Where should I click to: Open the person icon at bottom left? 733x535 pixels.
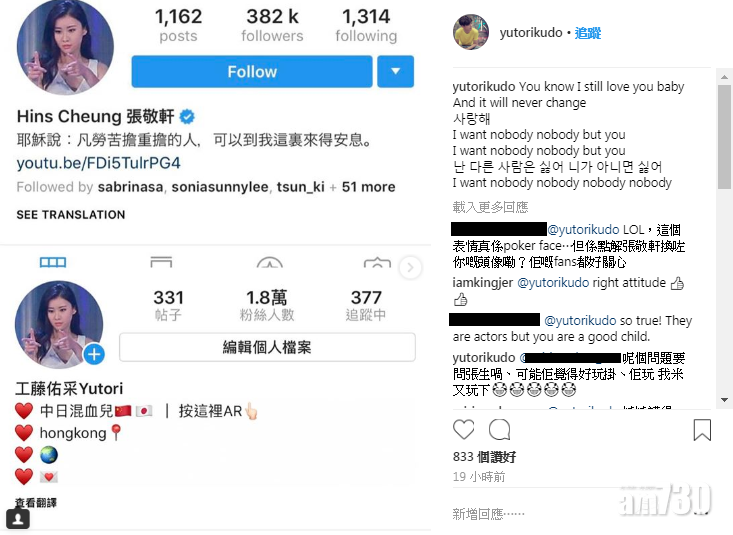tap(18, 519)
